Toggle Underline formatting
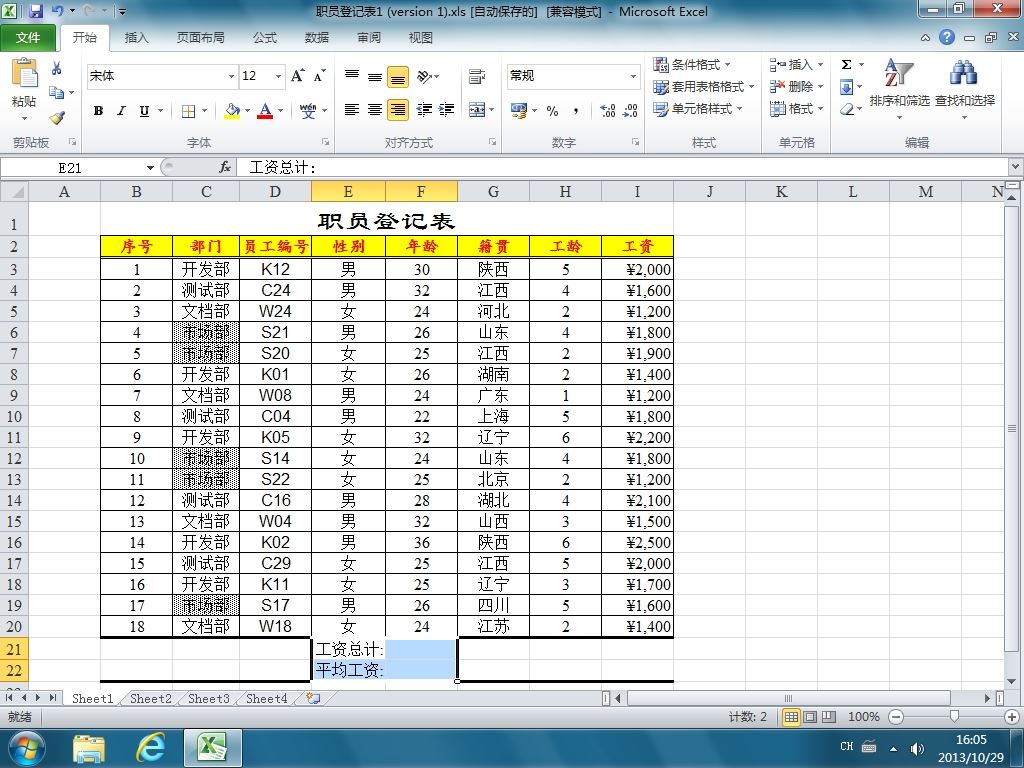Viewport: 1024px width, 768px height. click(x=144, y=111)
